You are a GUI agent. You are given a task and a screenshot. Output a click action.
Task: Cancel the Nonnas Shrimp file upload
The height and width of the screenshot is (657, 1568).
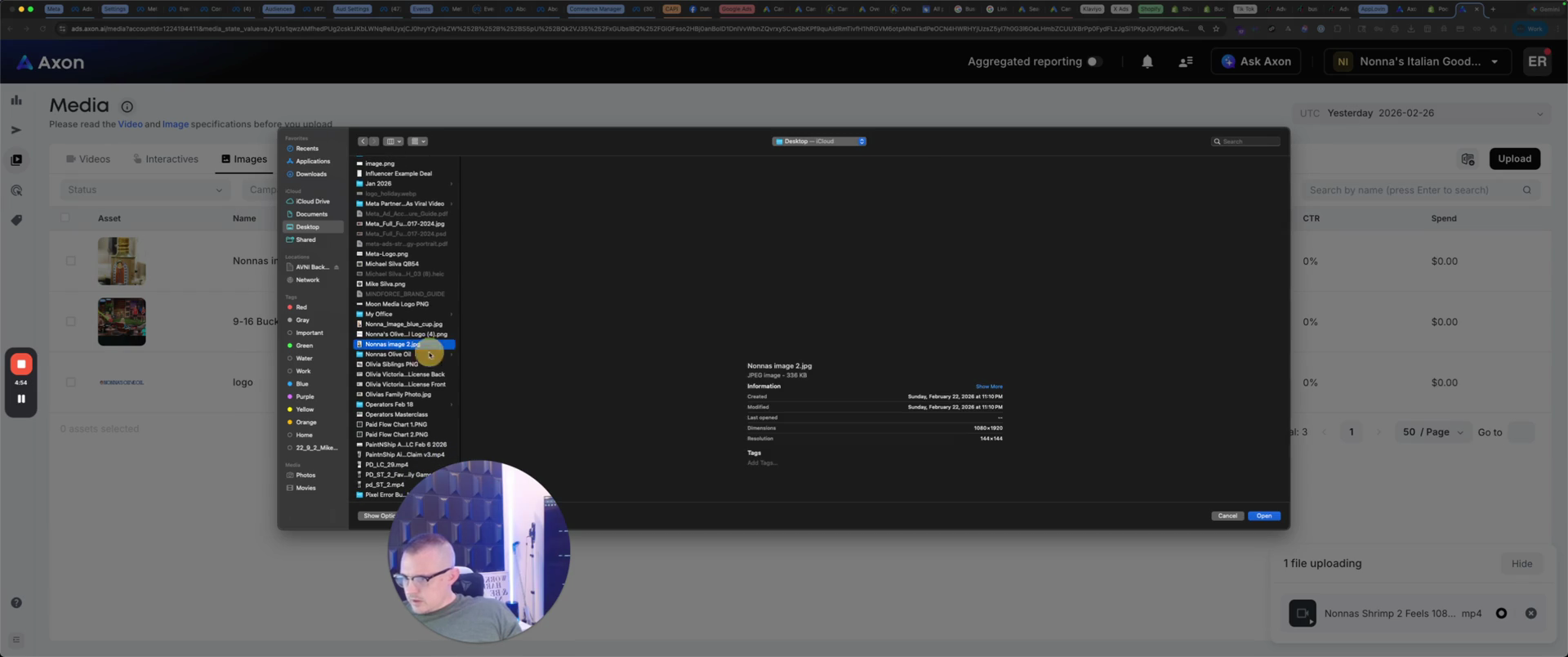pyautogui.click(x=1530, y=614)
